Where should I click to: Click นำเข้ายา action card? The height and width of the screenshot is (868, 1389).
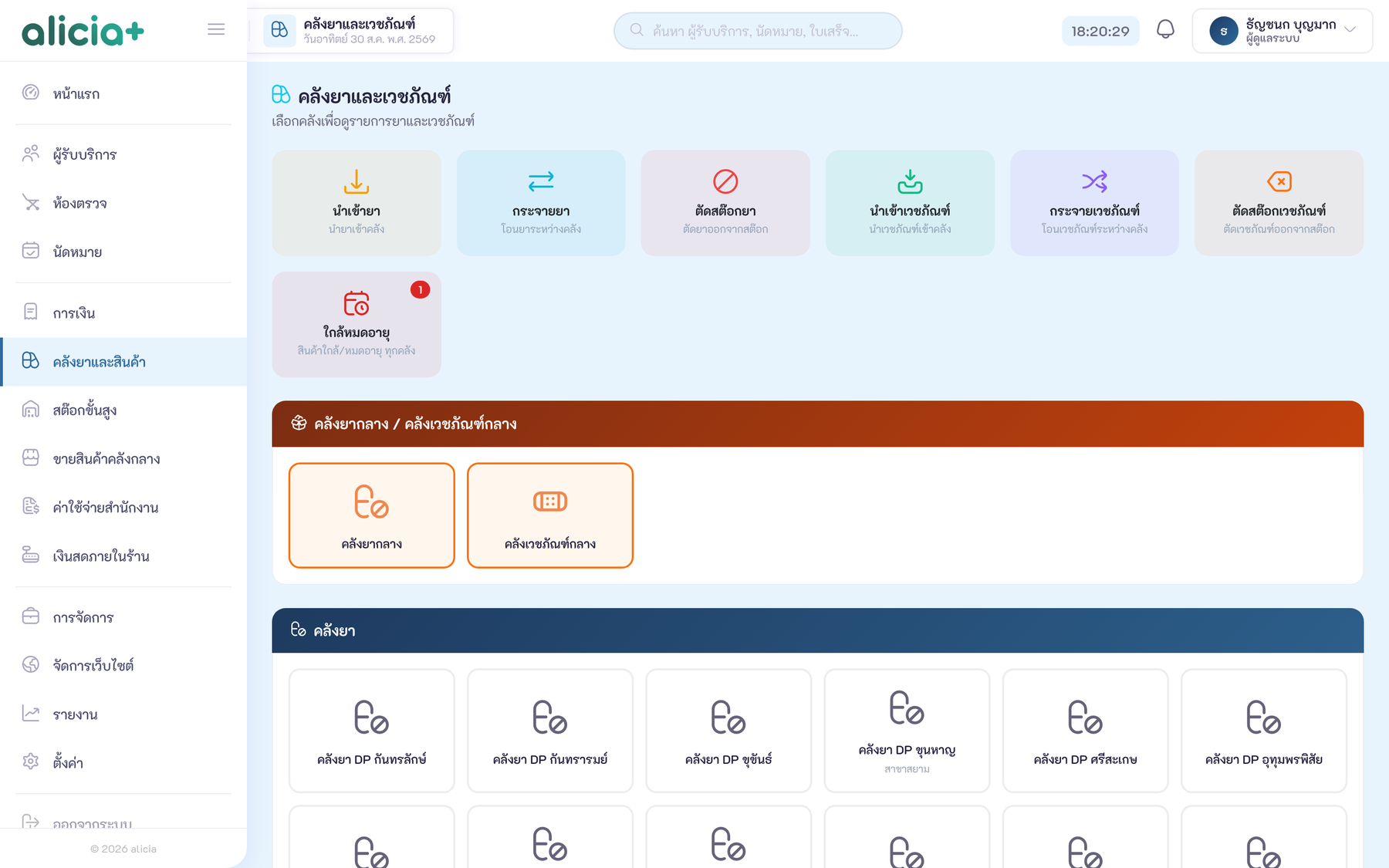(357, 203)
